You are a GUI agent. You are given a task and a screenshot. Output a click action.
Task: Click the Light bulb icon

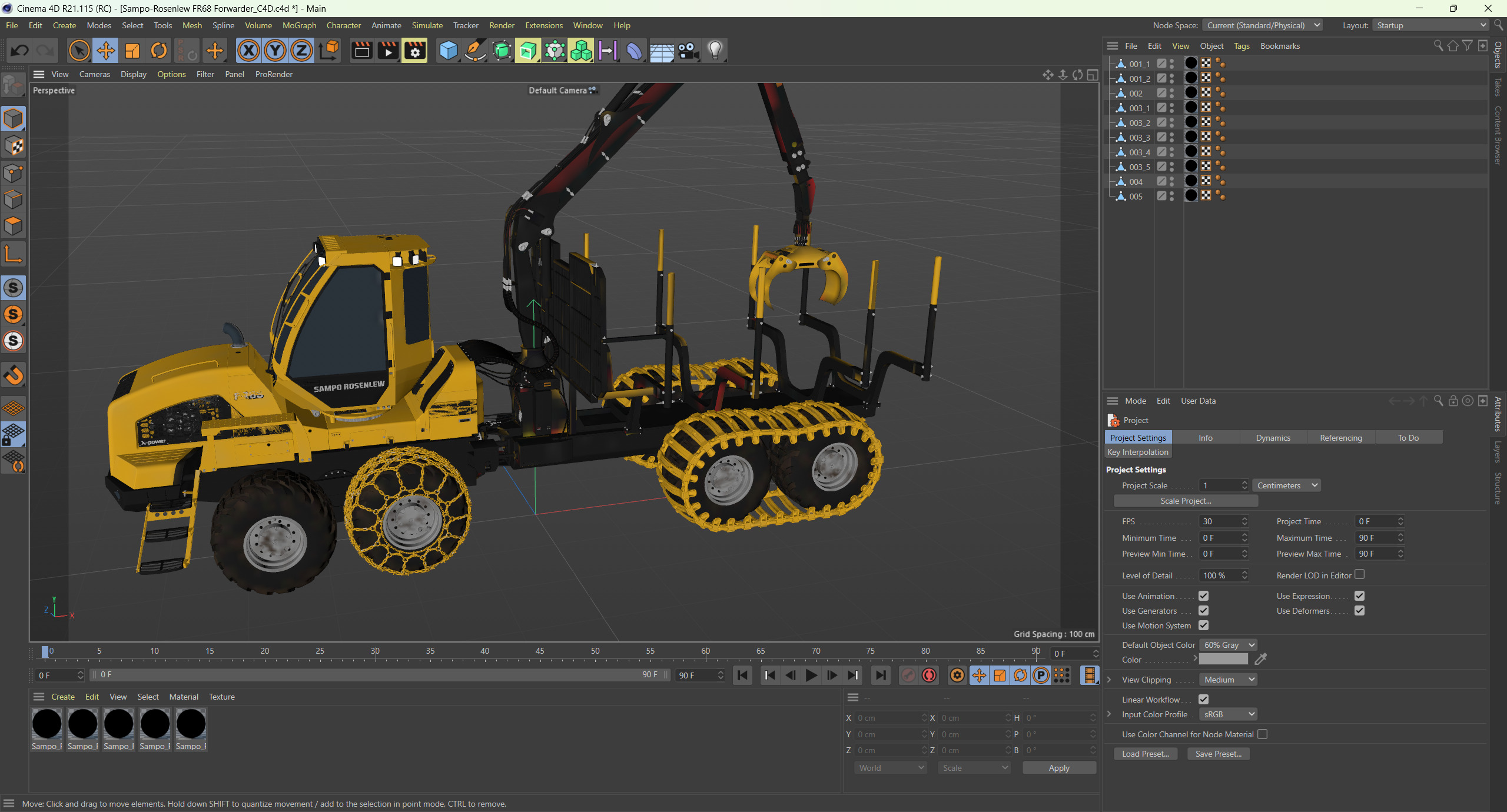pyautogui.click(x=715, y=51)
